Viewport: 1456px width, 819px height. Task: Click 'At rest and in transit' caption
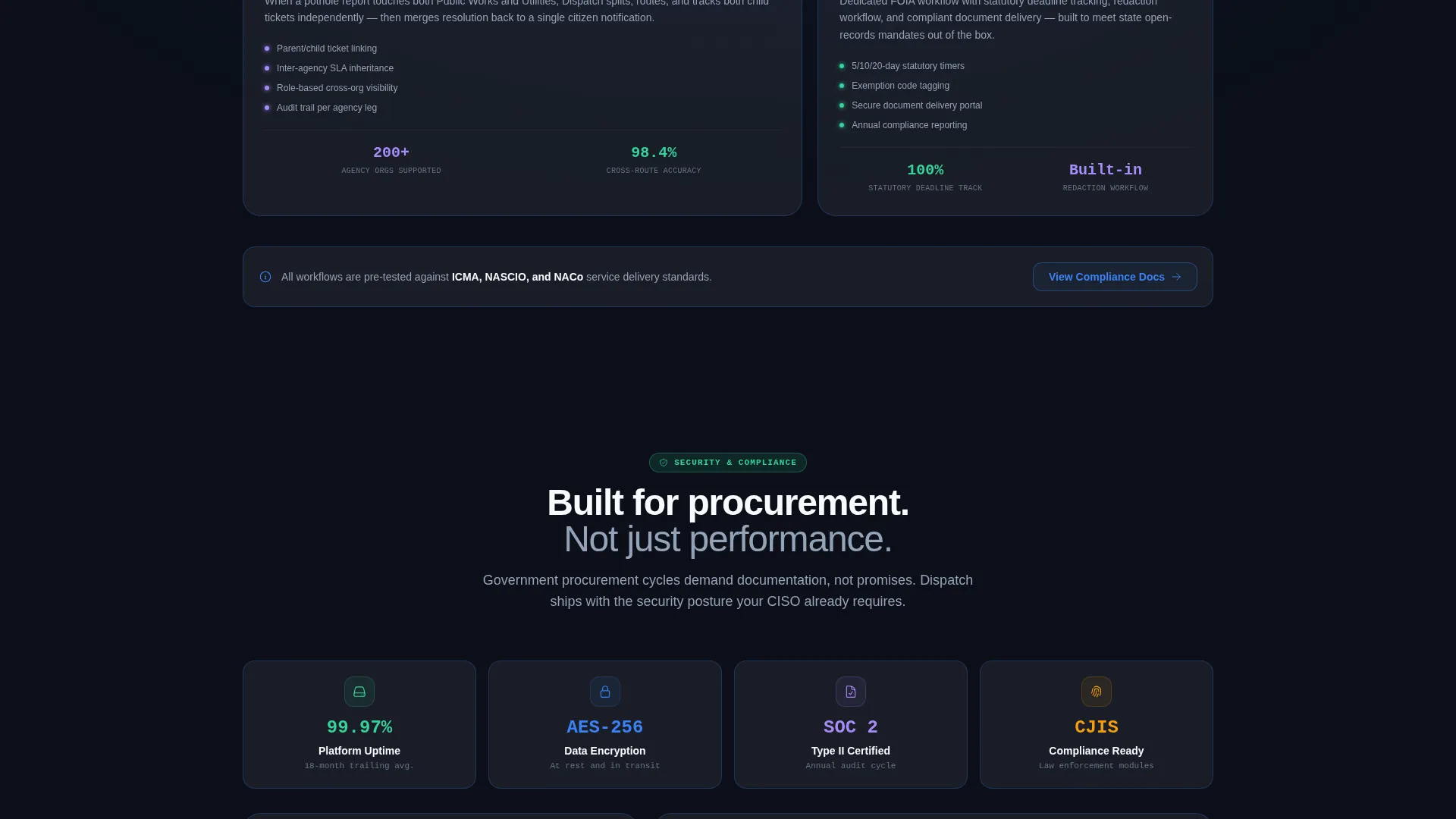pyautogui.click(x=605, y=766)
